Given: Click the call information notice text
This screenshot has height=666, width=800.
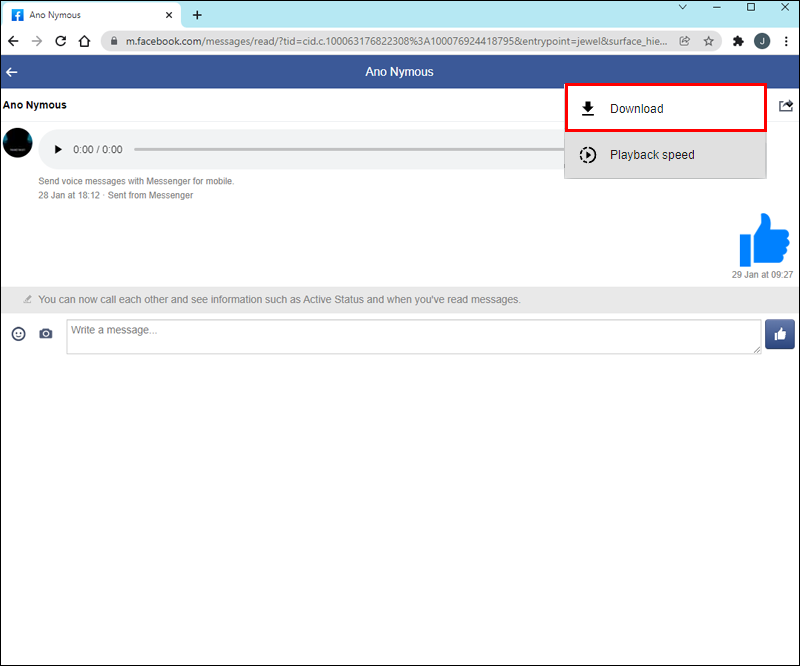Looking at the screenshot, I should 279,300.
